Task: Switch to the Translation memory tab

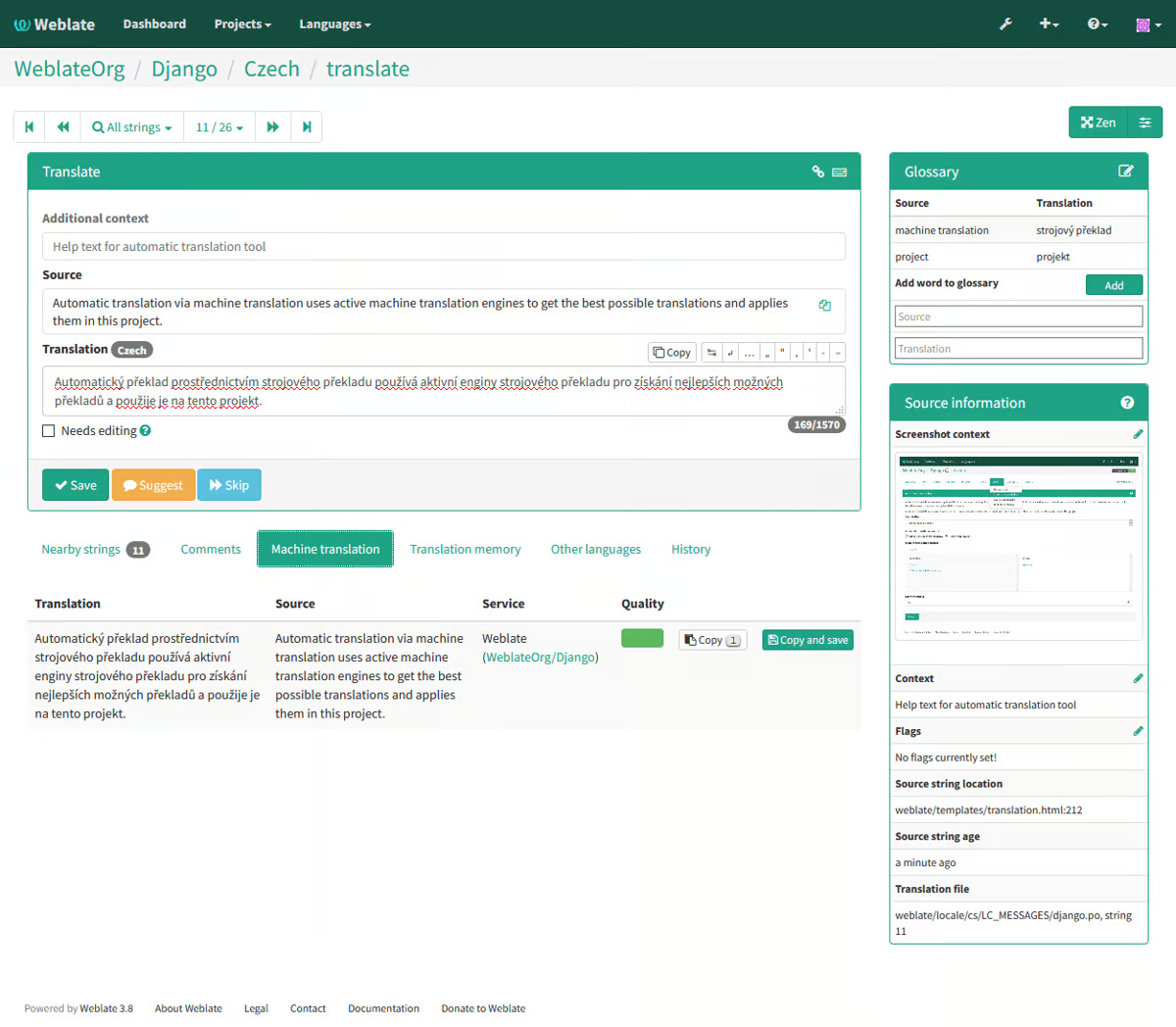Action: [x=465, y=549]
